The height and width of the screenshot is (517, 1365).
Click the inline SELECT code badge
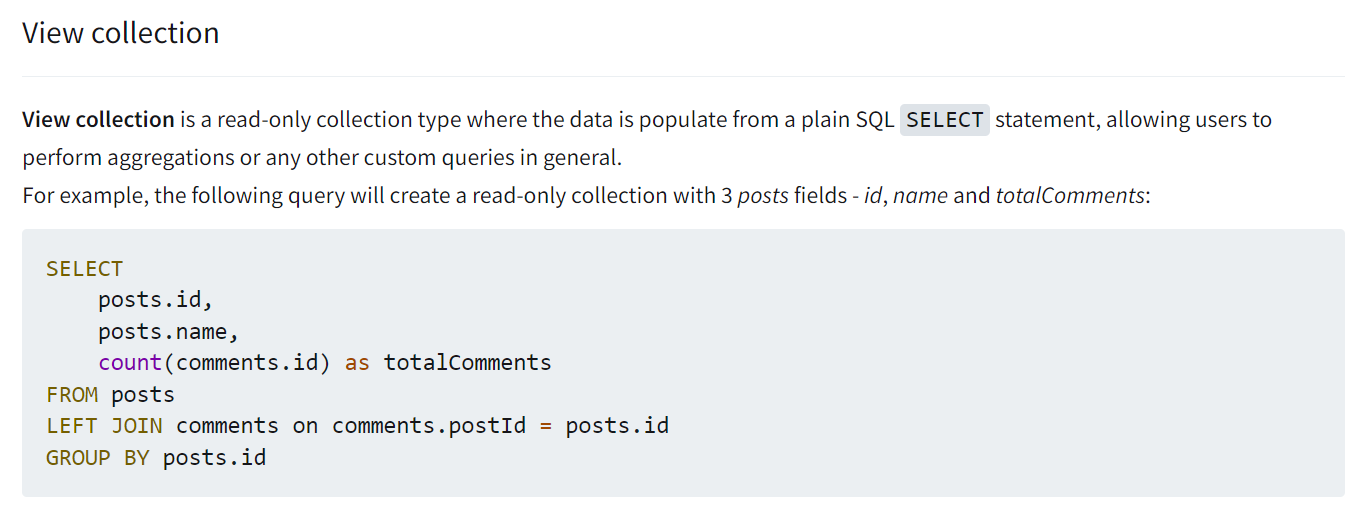coord(944,120)
